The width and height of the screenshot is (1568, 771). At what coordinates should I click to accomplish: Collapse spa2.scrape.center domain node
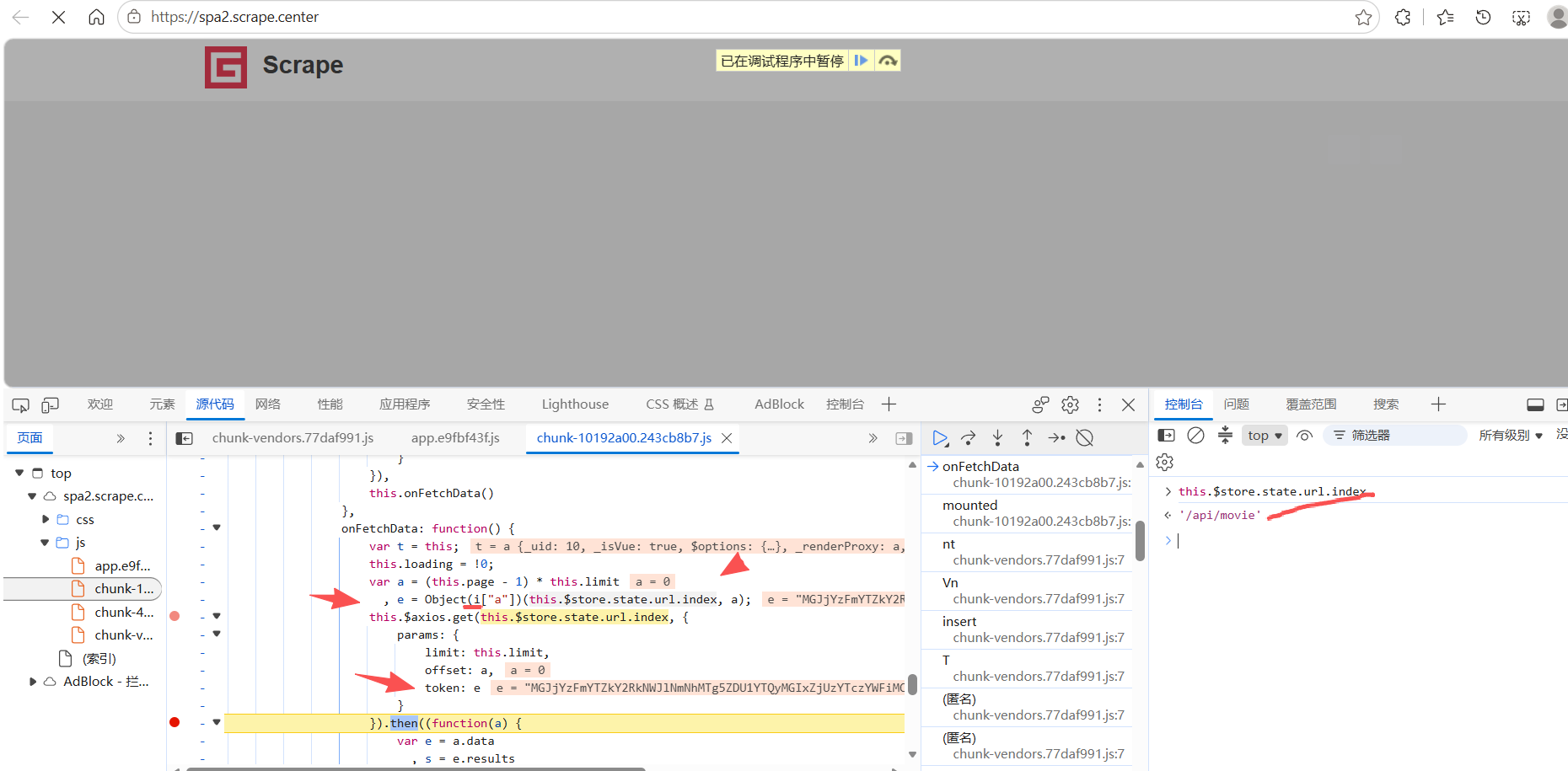(32, 496)
